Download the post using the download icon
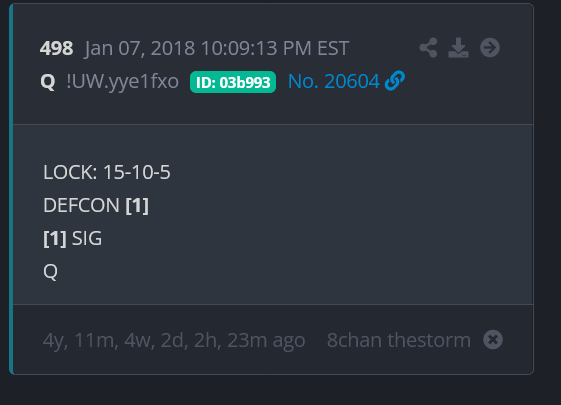This screenshot has width=561, height=405. [x=458, y=48]
